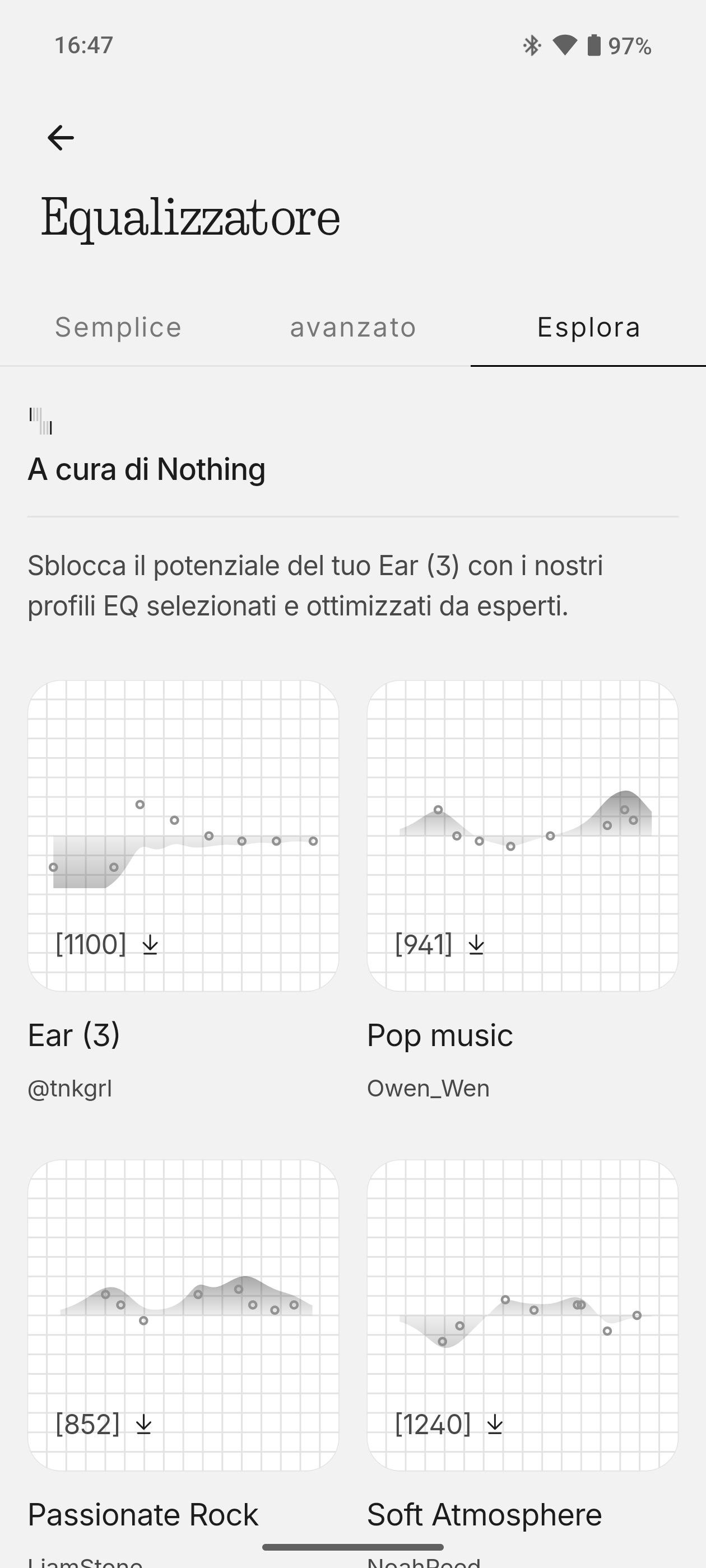
Task: Download the Soft Atmosphere EQ profile
Action: pyautogui.click(x=495, y=1424)
